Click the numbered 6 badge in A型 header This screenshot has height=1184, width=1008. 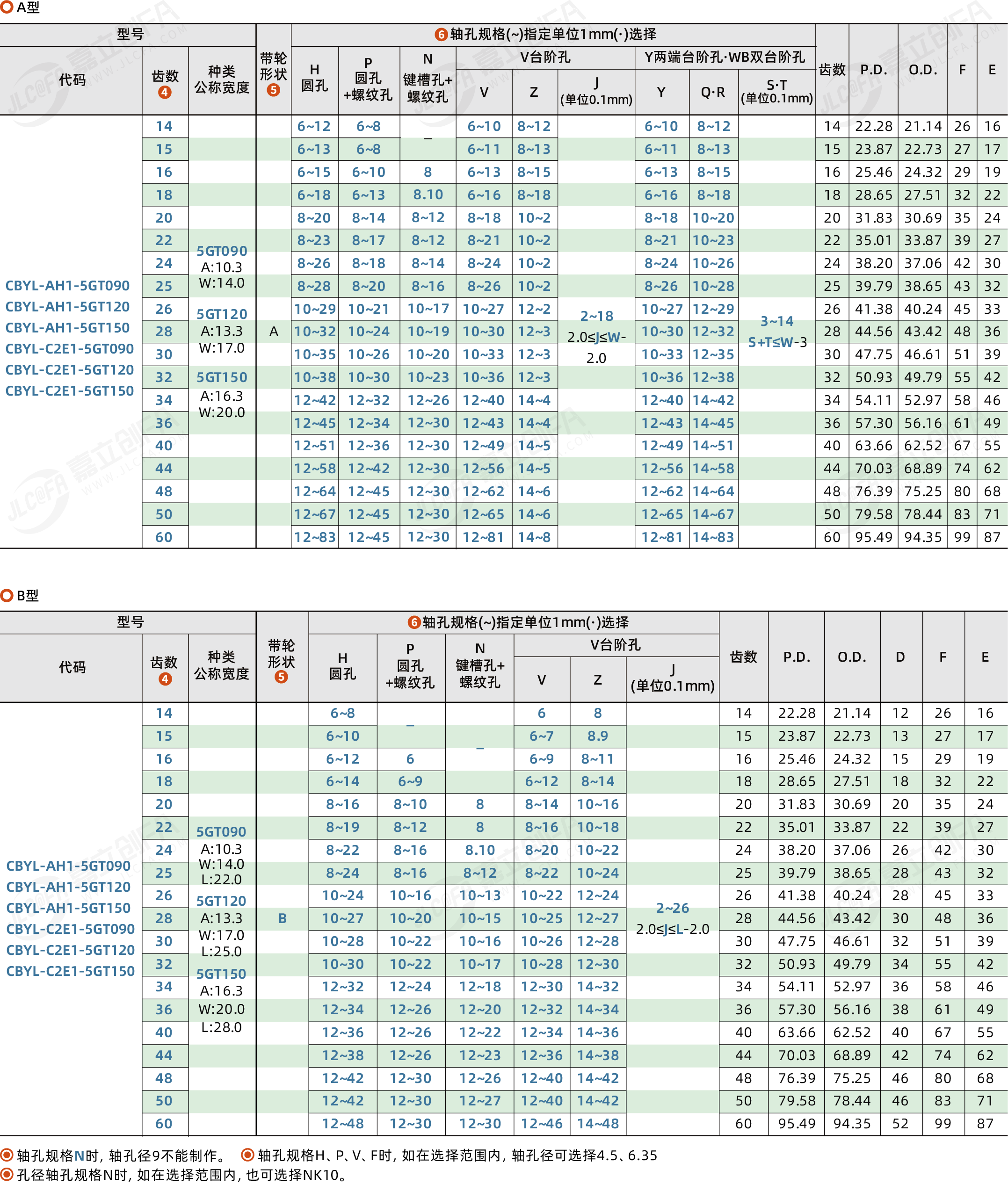tap(441, 34)
